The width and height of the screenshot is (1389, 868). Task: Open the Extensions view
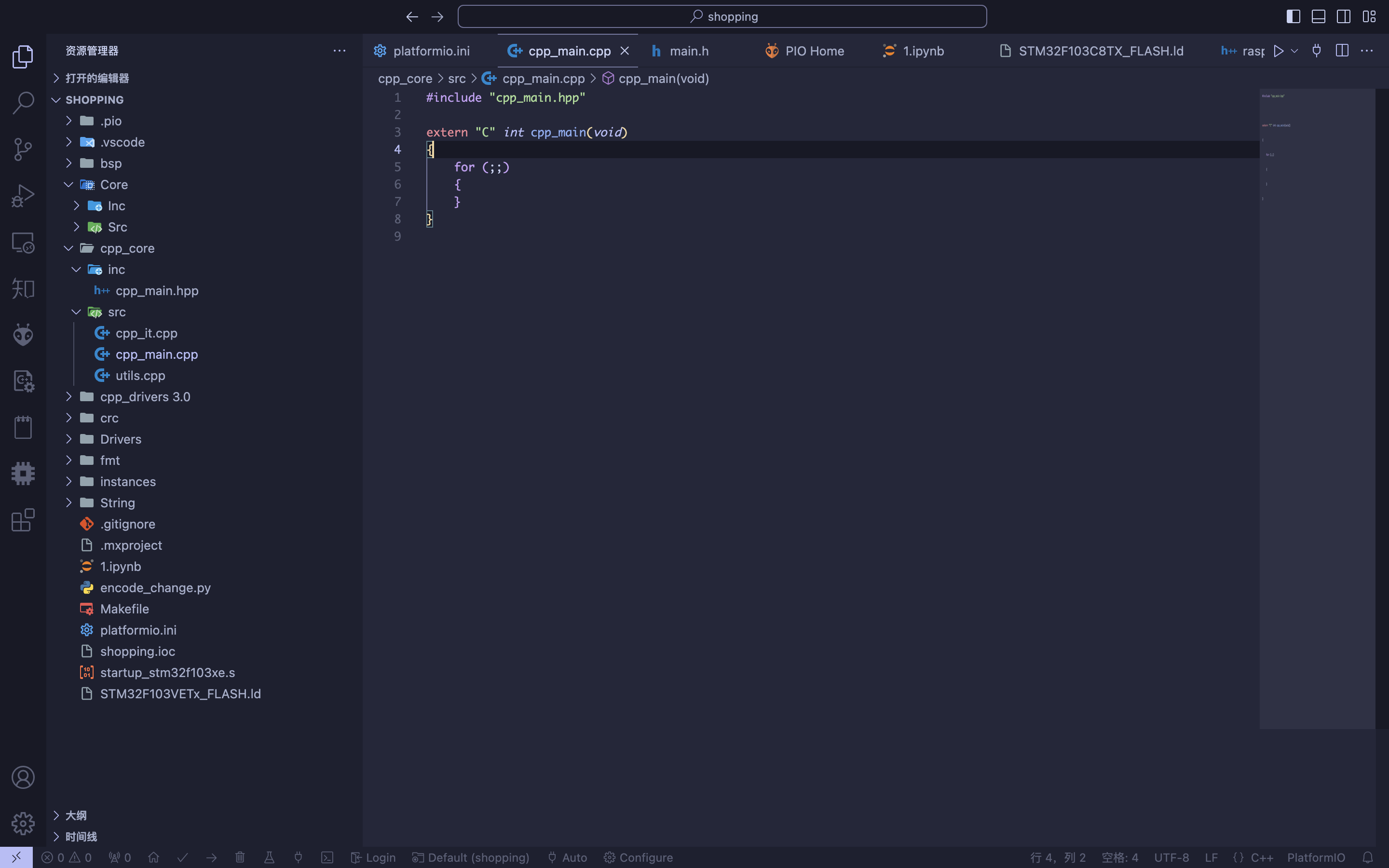tap(23, 520)
